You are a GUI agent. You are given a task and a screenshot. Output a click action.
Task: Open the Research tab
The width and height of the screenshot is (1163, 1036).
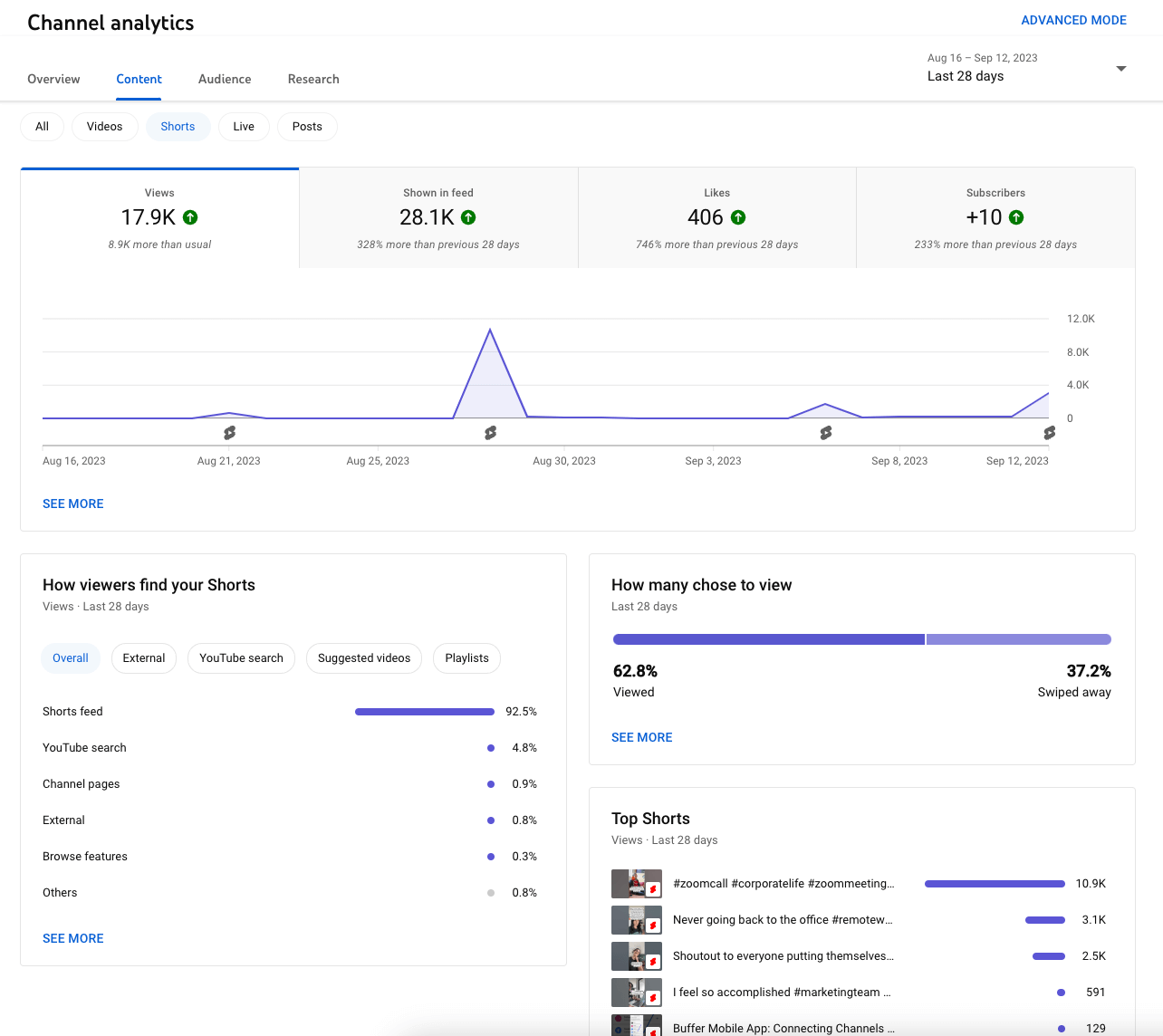pyautogui.click(x=313, y=79)
